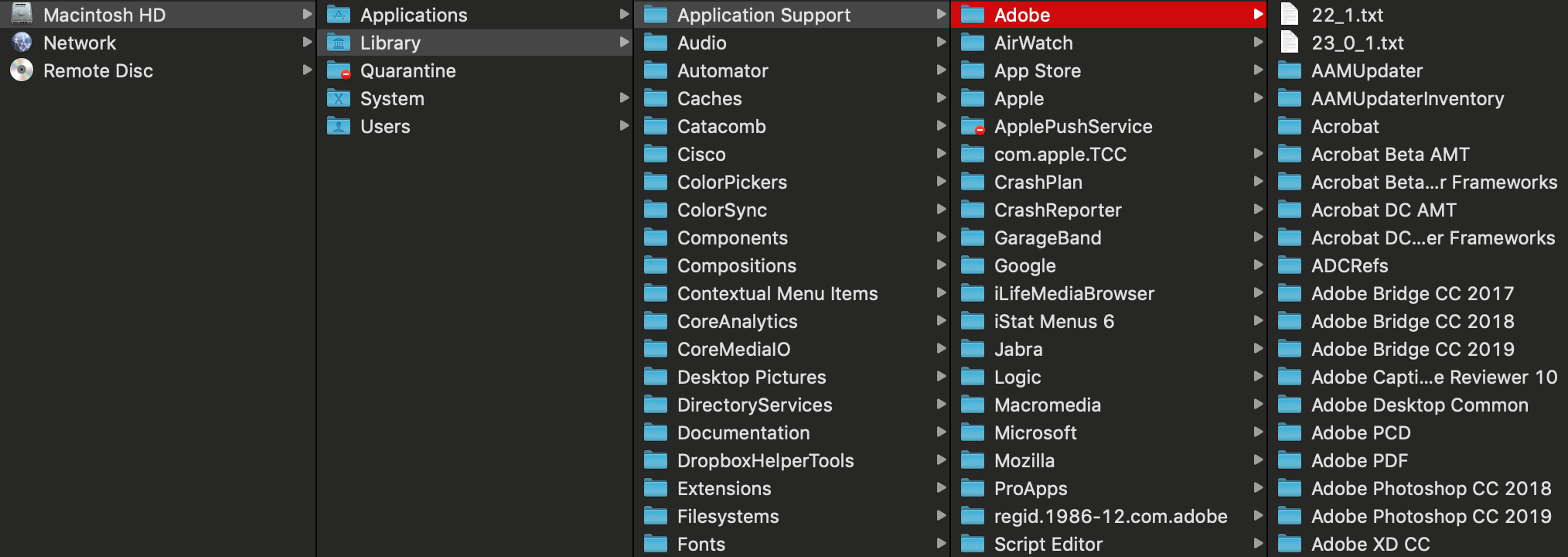The height and width of the screenshot is (557, 1568).
Task: Select the Filesystems folder name
Action: (x=728, y=516)
